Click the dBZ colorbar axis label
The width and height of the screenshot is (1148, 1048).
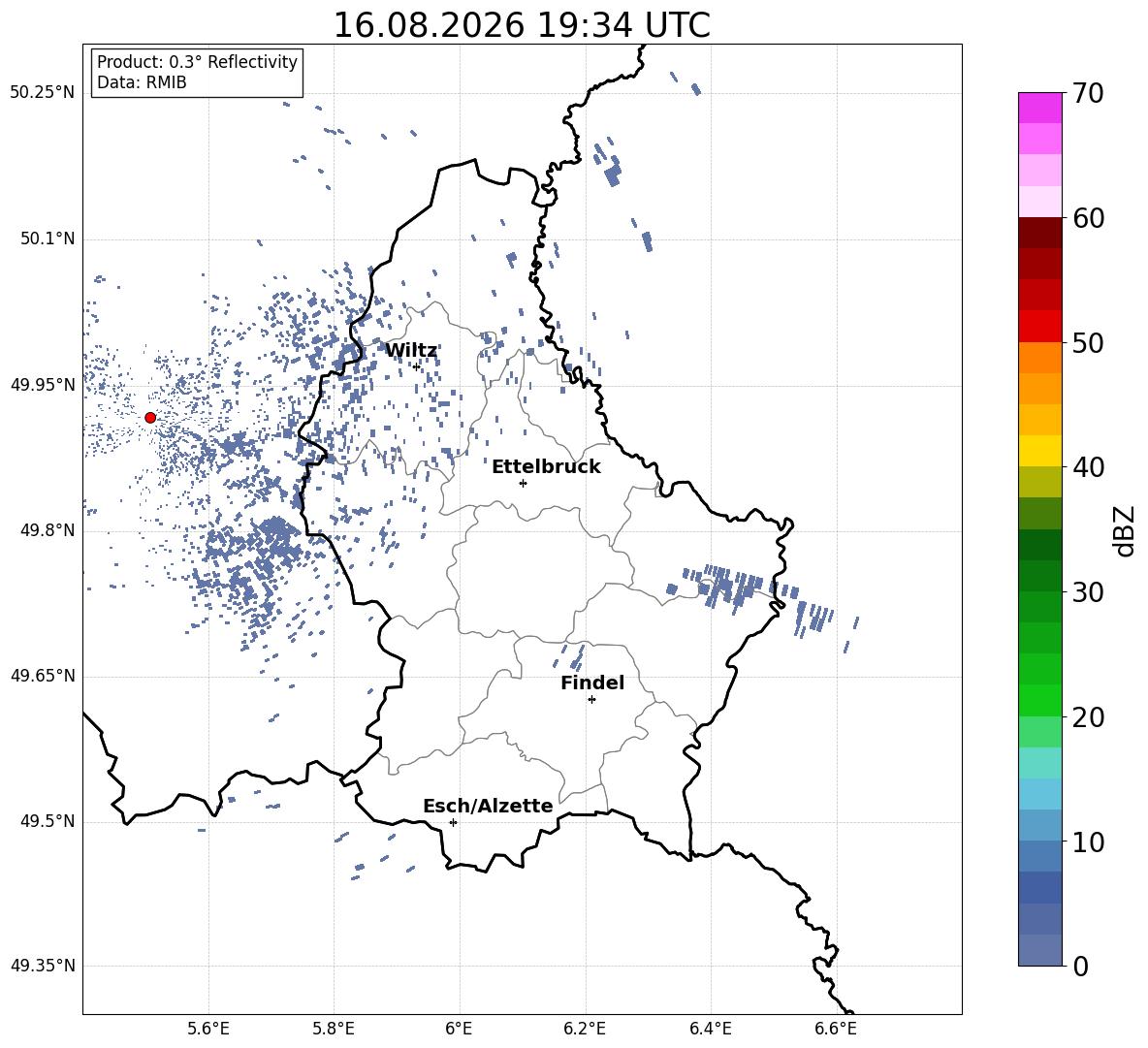(x=1126, y=530)
